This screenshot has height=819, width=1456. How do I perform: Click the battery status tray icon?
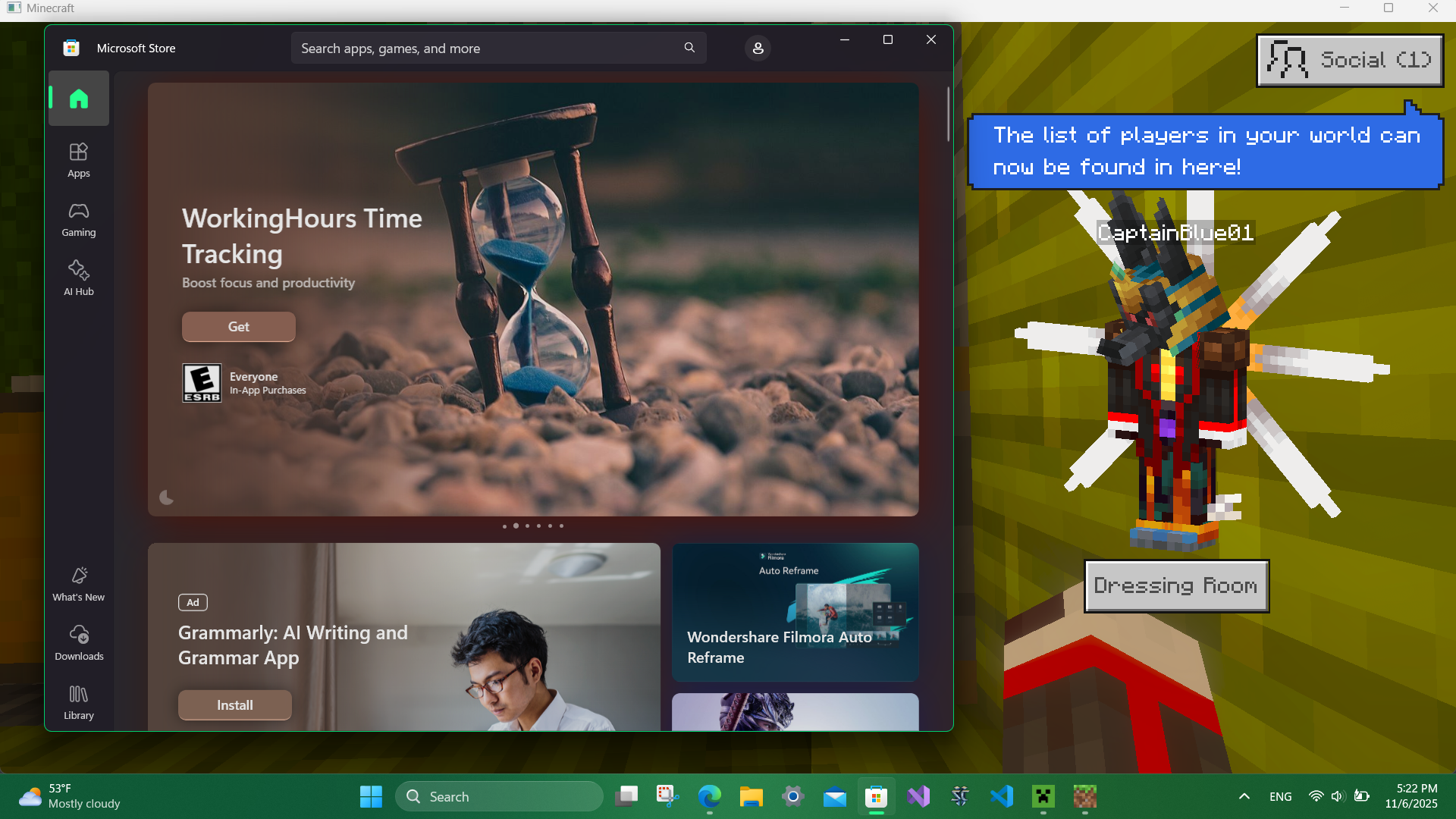1362,797
